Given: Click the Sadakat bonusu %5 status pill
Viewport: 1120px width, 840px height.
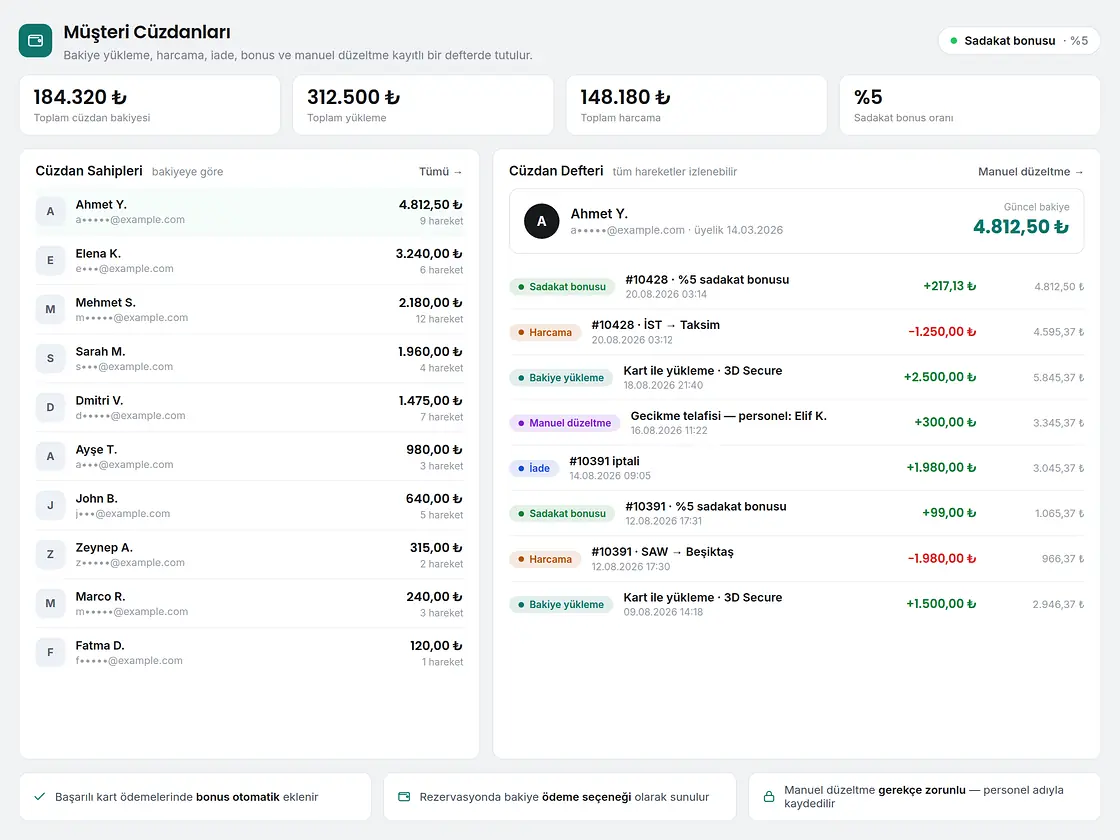Looking at the screenshot, I should (1019, 41).
